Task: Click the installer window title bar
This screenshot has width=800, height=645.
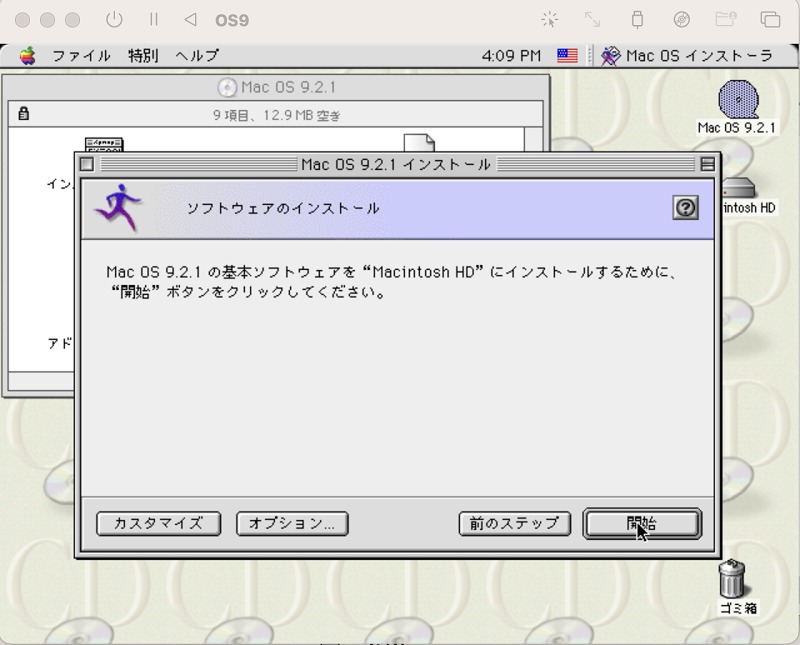Action: pyautogui.click(x=396, y=164)
